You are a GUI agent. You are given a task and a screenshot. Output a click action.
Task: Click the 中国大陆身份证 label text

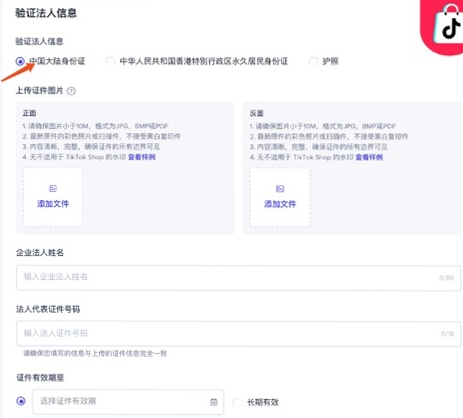click(57, 61)
